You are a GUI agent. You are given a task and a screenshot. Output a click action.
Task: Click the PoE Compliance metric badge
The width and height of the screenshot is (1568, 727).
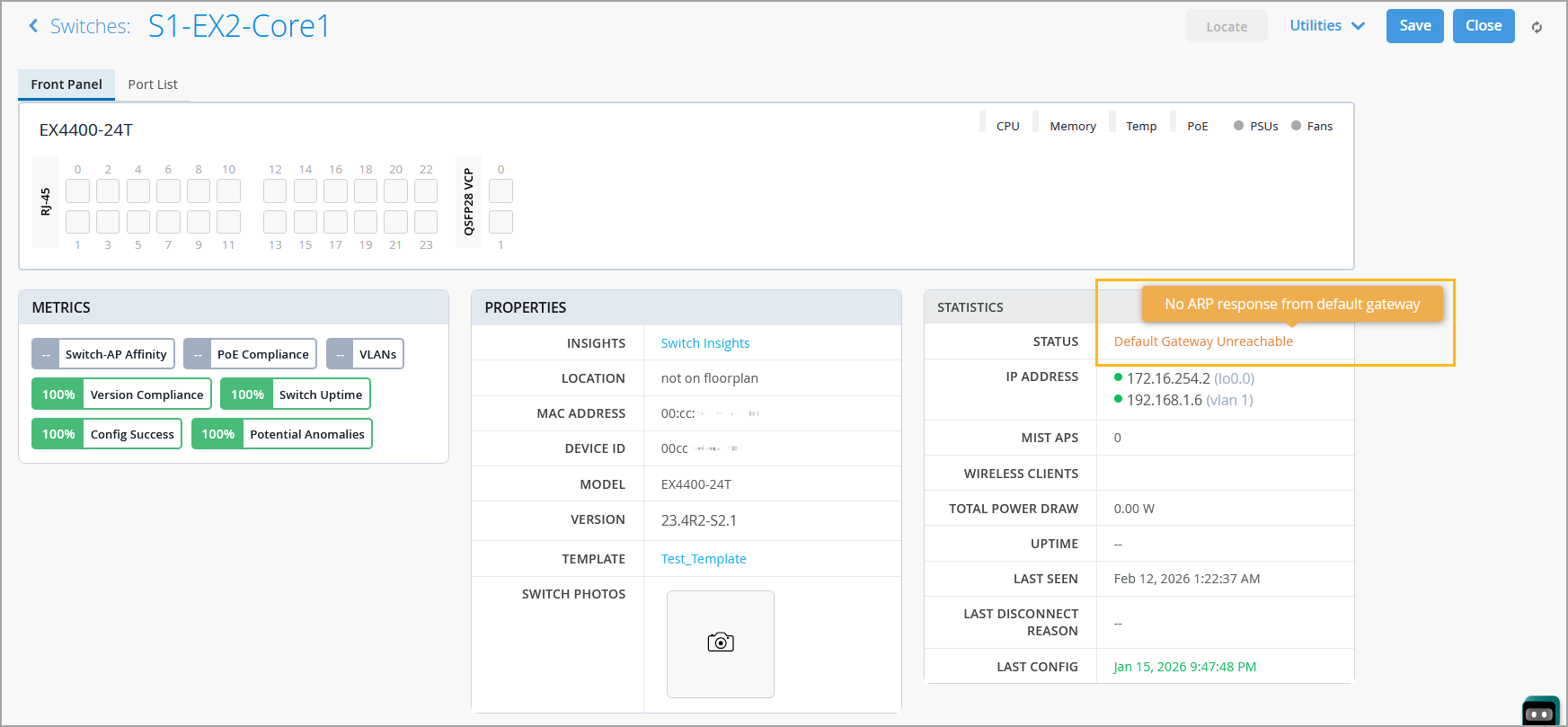point(250,354)
